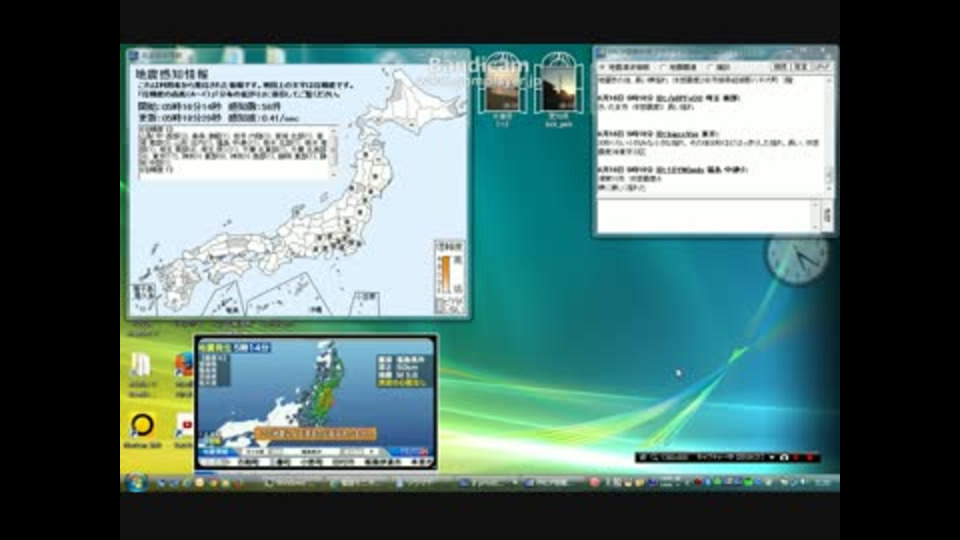960x540 pixels.
Task: Toggle the third checkbox in chat window toolbar
Action: (x=711, y=67)
